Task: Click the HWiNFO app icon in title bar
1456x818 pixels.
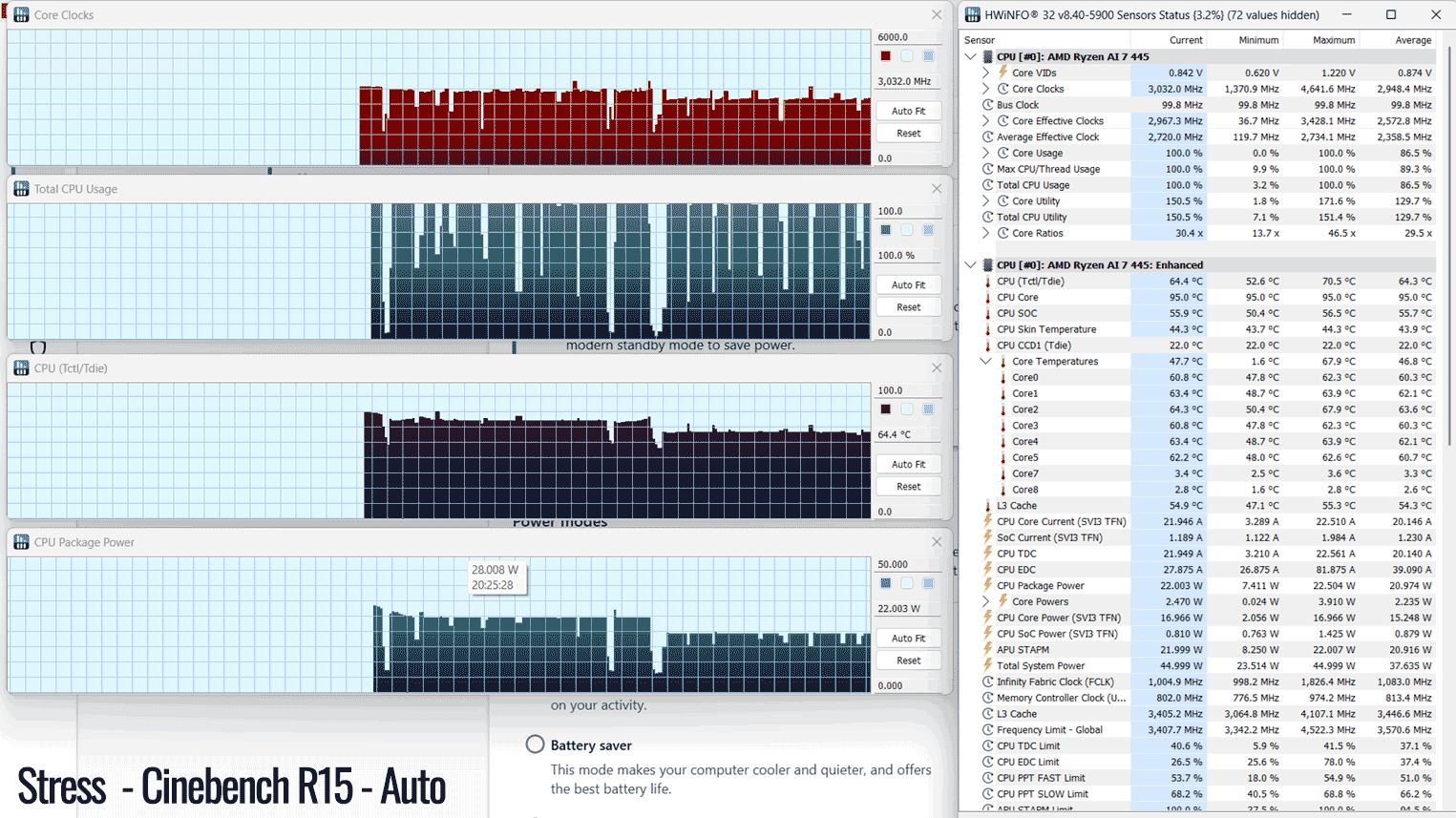Action: [x=972, y=14]
